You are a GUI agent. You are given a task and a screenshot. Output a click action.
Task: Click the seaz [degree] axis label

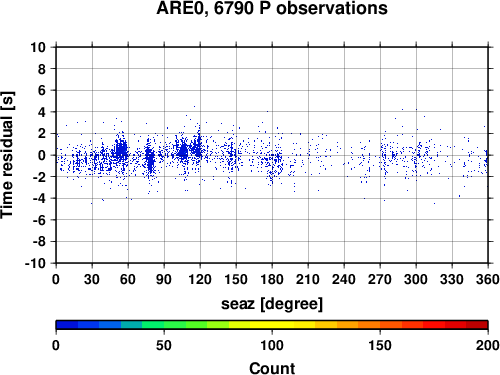[x=272, y=304]
